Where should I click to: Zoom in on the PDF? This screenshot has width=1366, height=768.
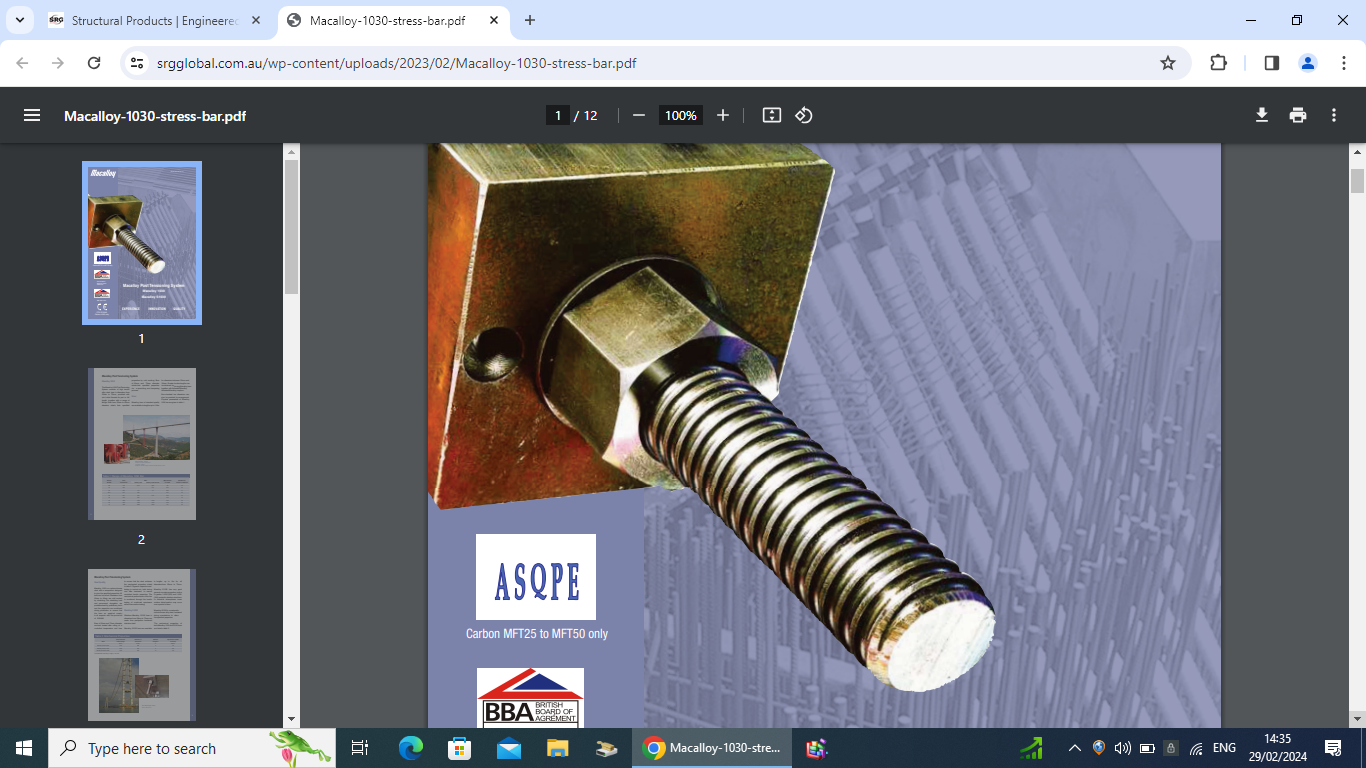(723, 115)
